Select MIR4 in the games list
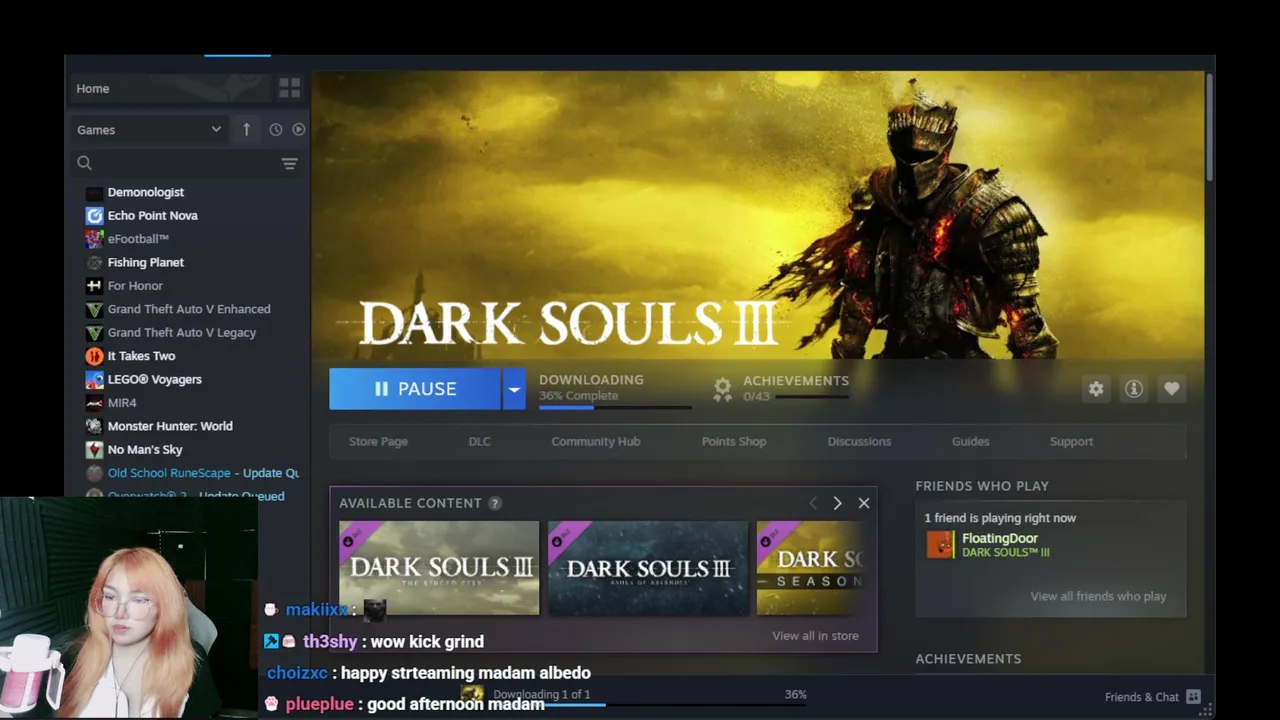The height and width of the screenshot is (720, 1280). (122, 403)
